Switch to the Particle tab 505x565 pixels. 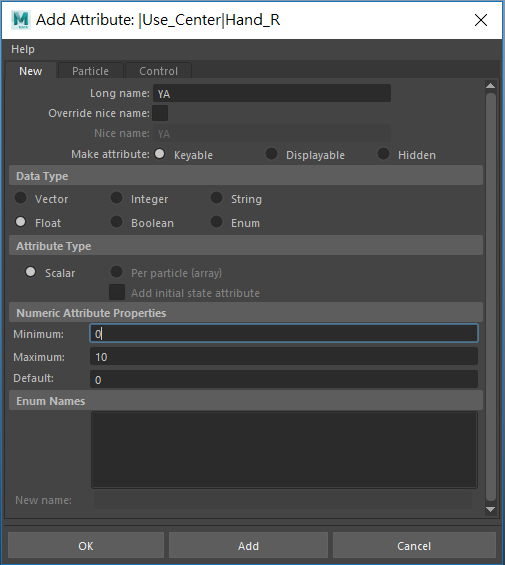(90, 71)
